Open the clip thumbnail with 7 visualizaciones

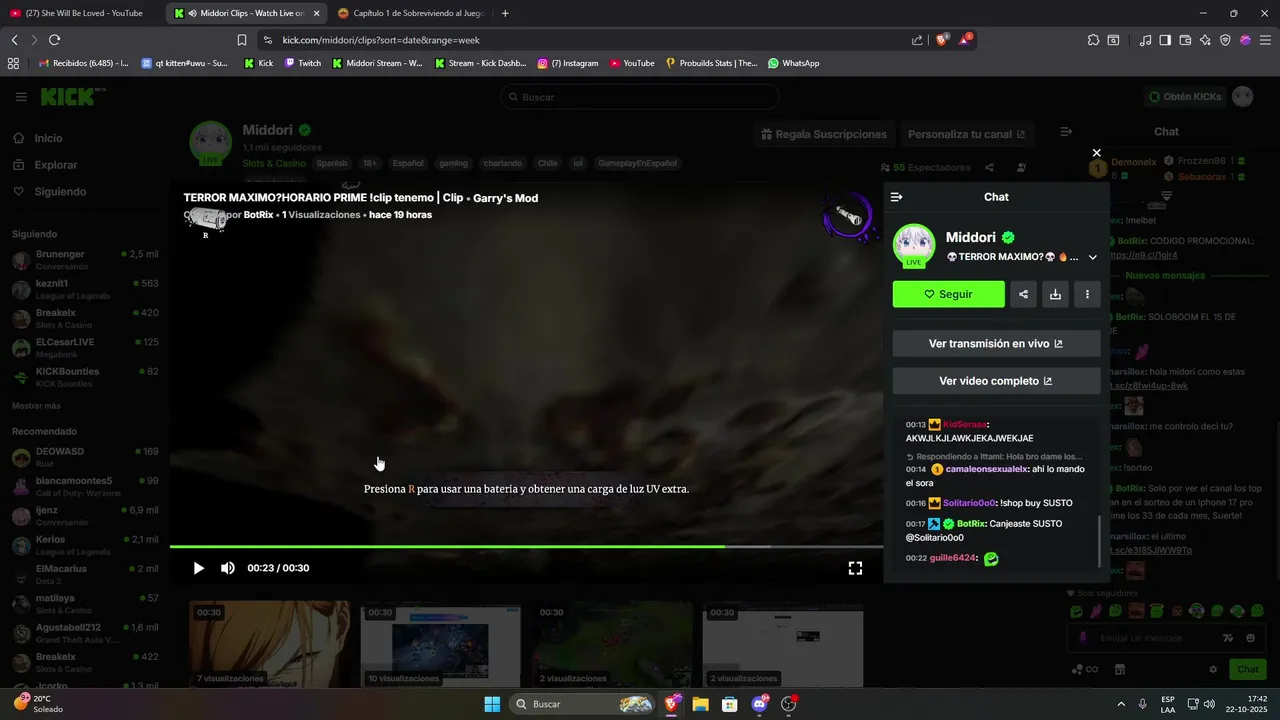coord(269,644)
